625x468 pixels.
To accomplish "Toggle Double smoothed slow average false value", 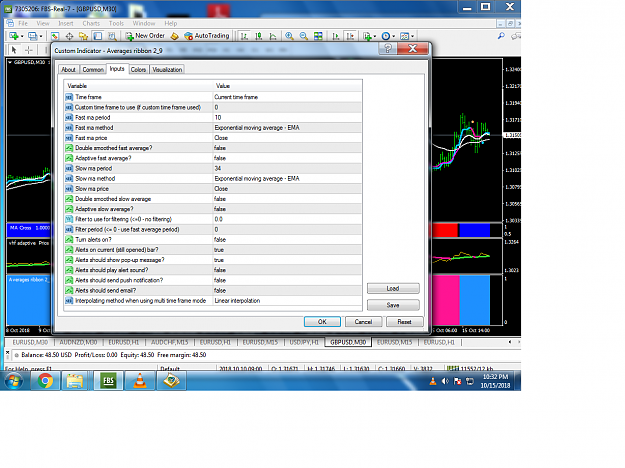I will (x=287, y=199).
